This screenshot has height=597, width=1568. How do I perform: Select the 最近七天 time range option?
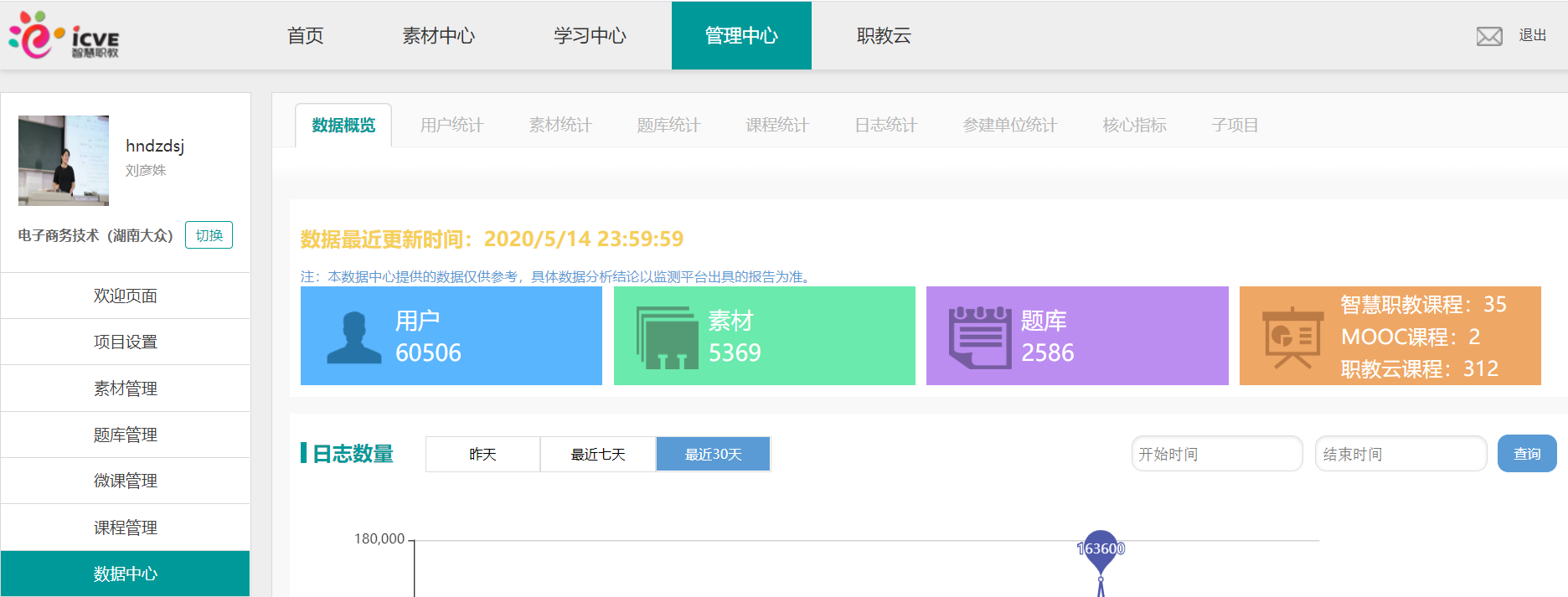[x=598, y=454]
